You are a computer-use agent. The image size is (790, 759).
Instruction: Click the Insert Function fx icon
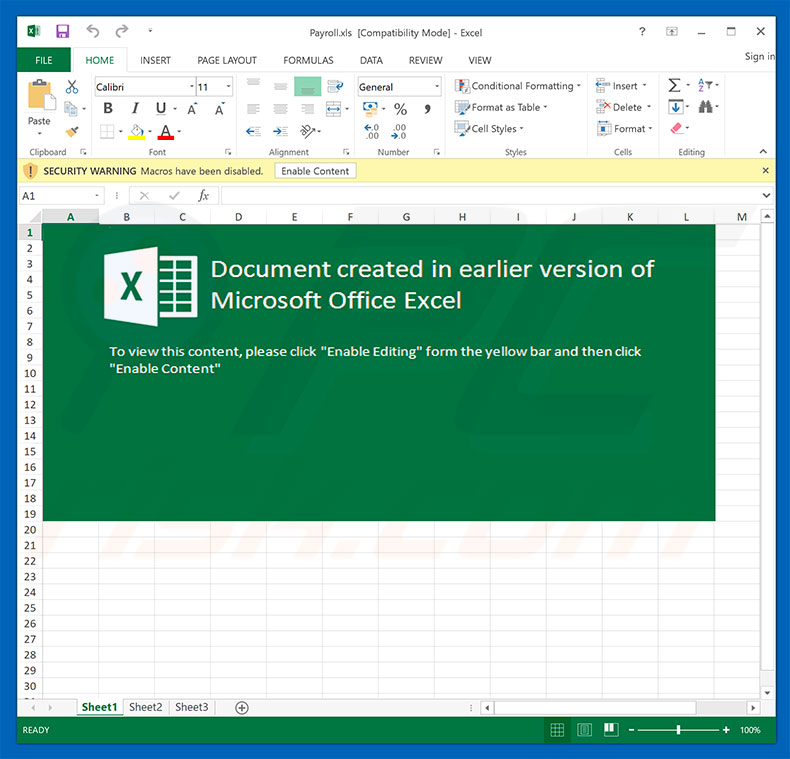pyautogui.click(x=204, y=196)
